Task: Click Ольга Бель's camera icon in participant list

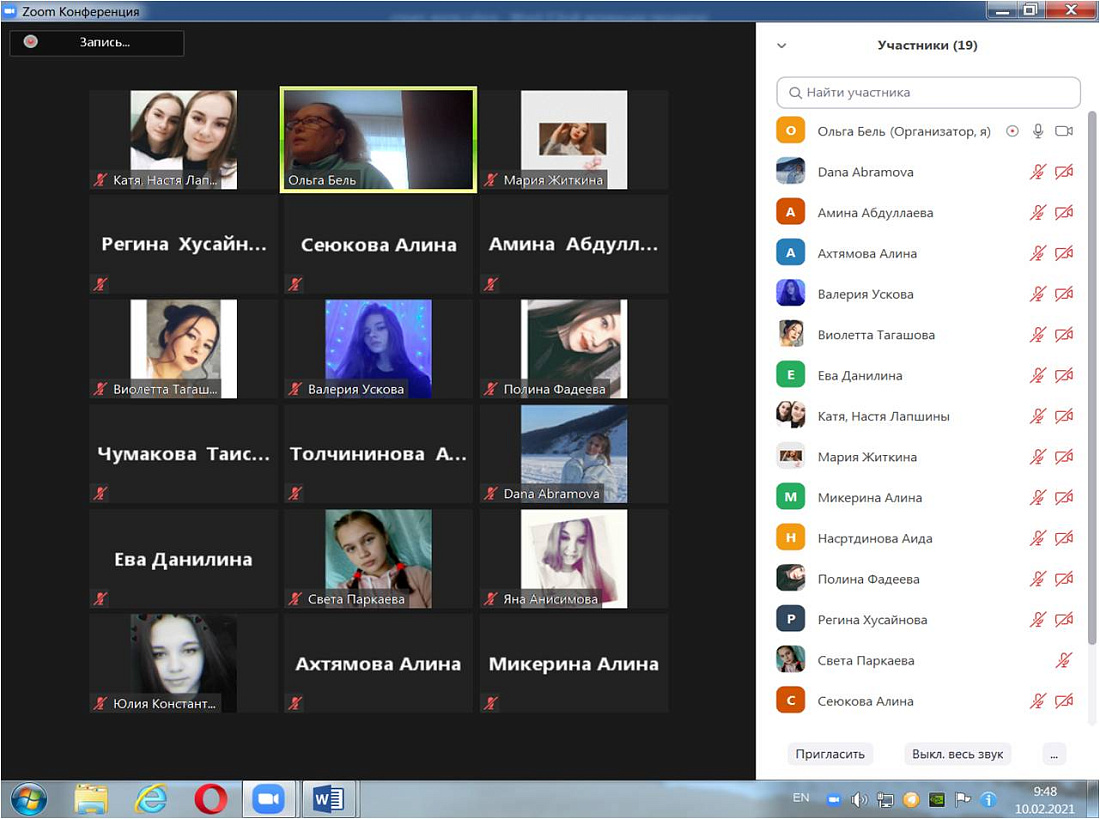Action: [x=1064, y=131]
